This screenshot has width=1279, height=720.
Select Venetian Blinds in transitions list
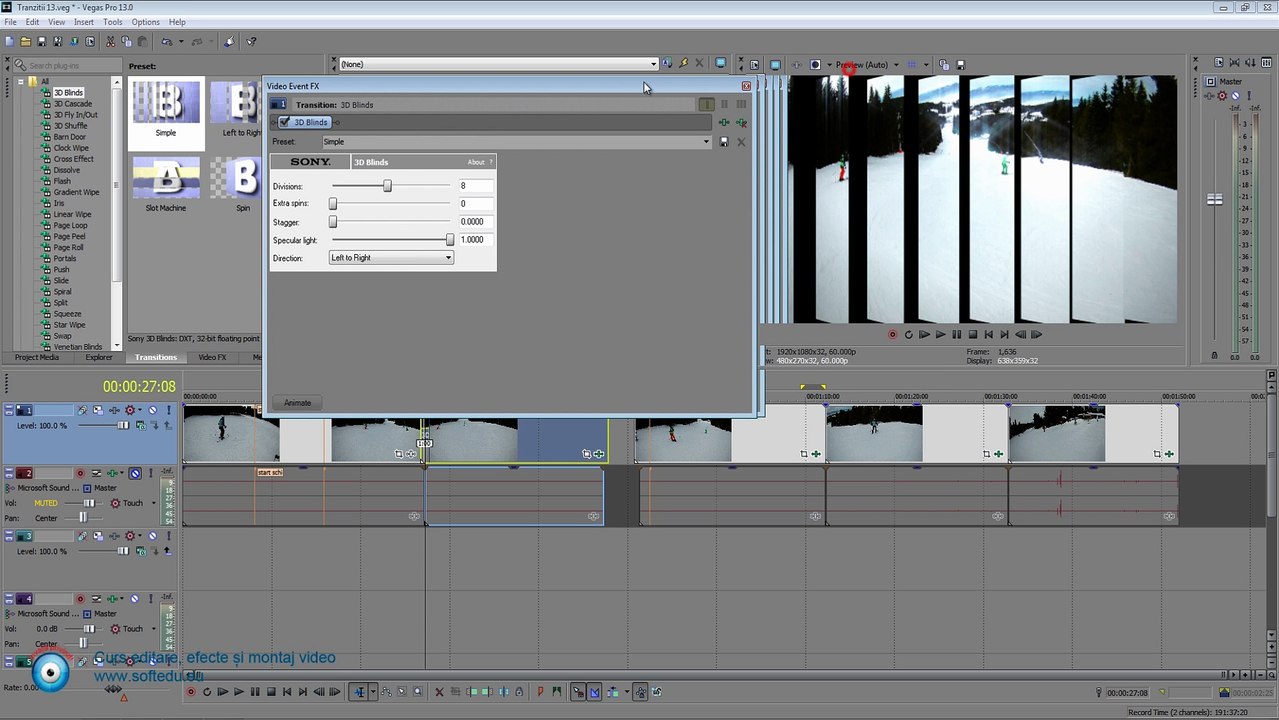(77, 347)
